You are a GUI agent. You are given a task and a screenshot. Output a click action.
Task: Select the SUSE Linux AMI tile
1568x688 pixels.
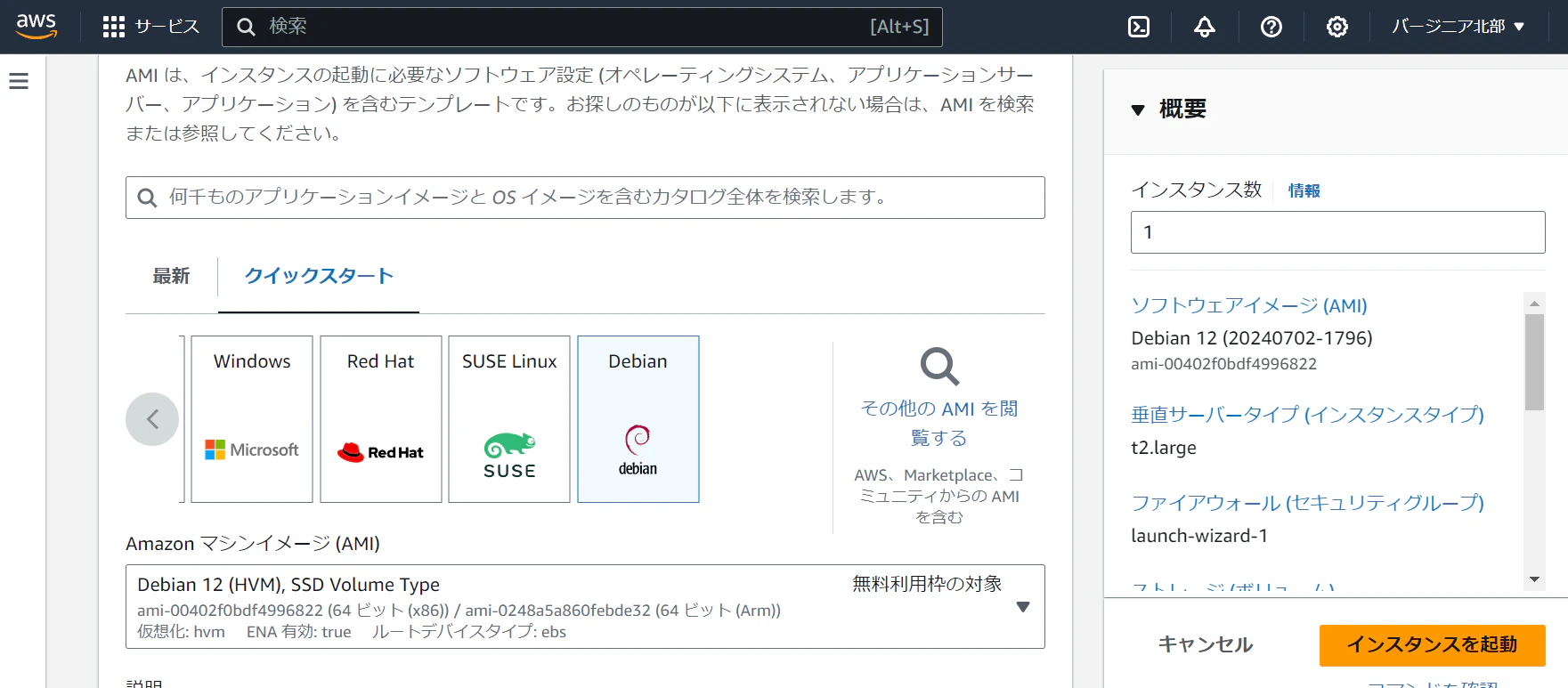pos(509,419)
